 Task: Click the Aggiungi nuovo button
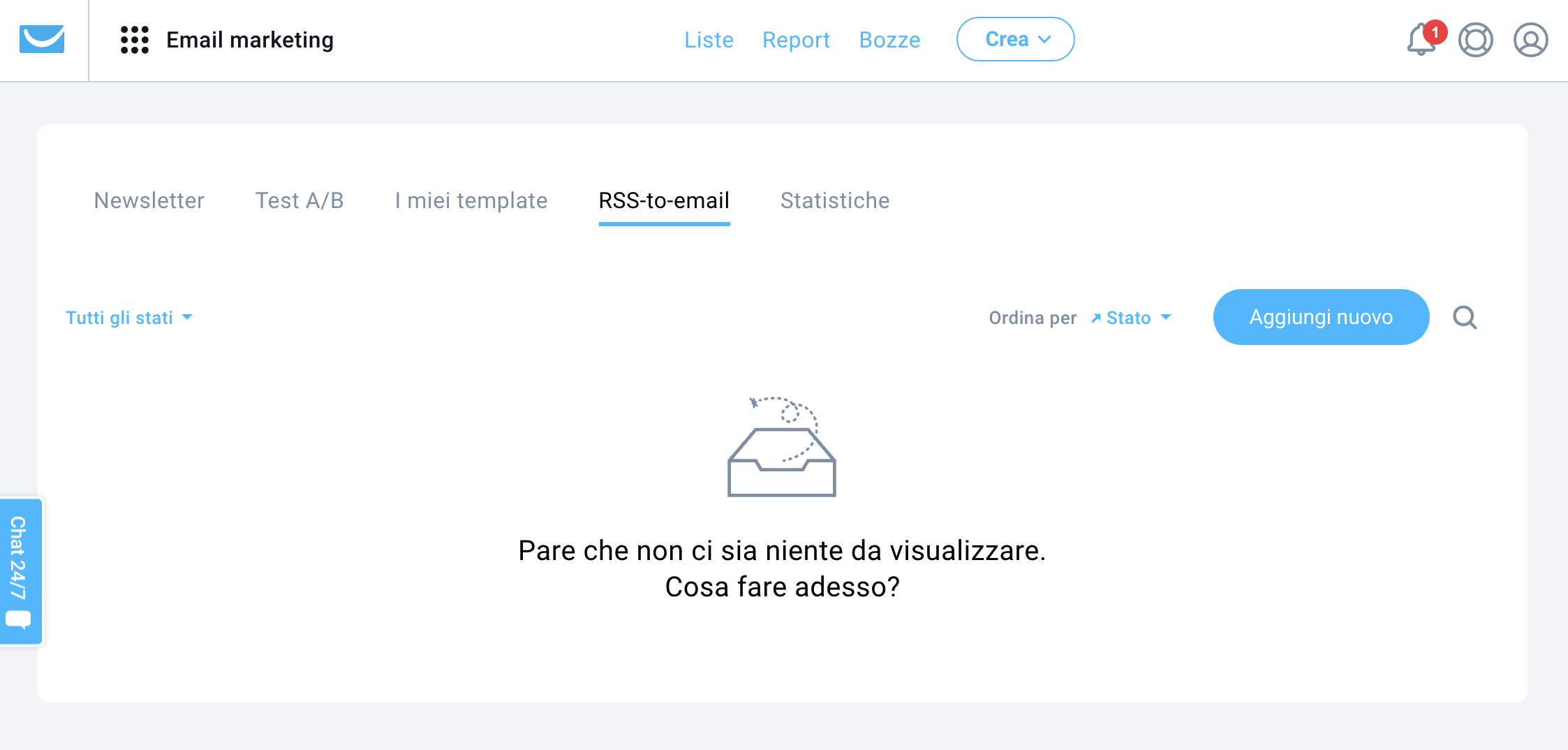point(1321,317)
